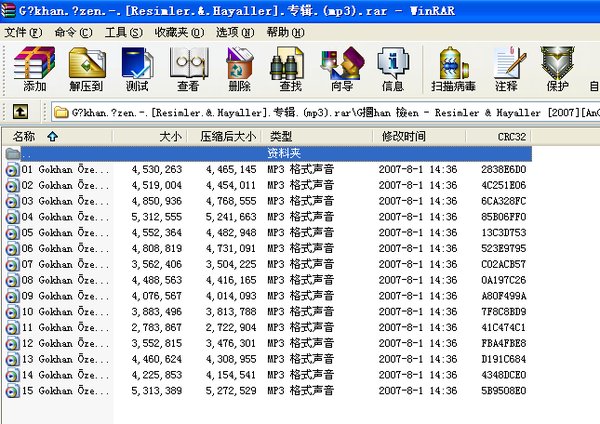This screenshot has height=424, width=600.
Task: Select file 06 Gokhan Öze...
Action: click(65, 249)
